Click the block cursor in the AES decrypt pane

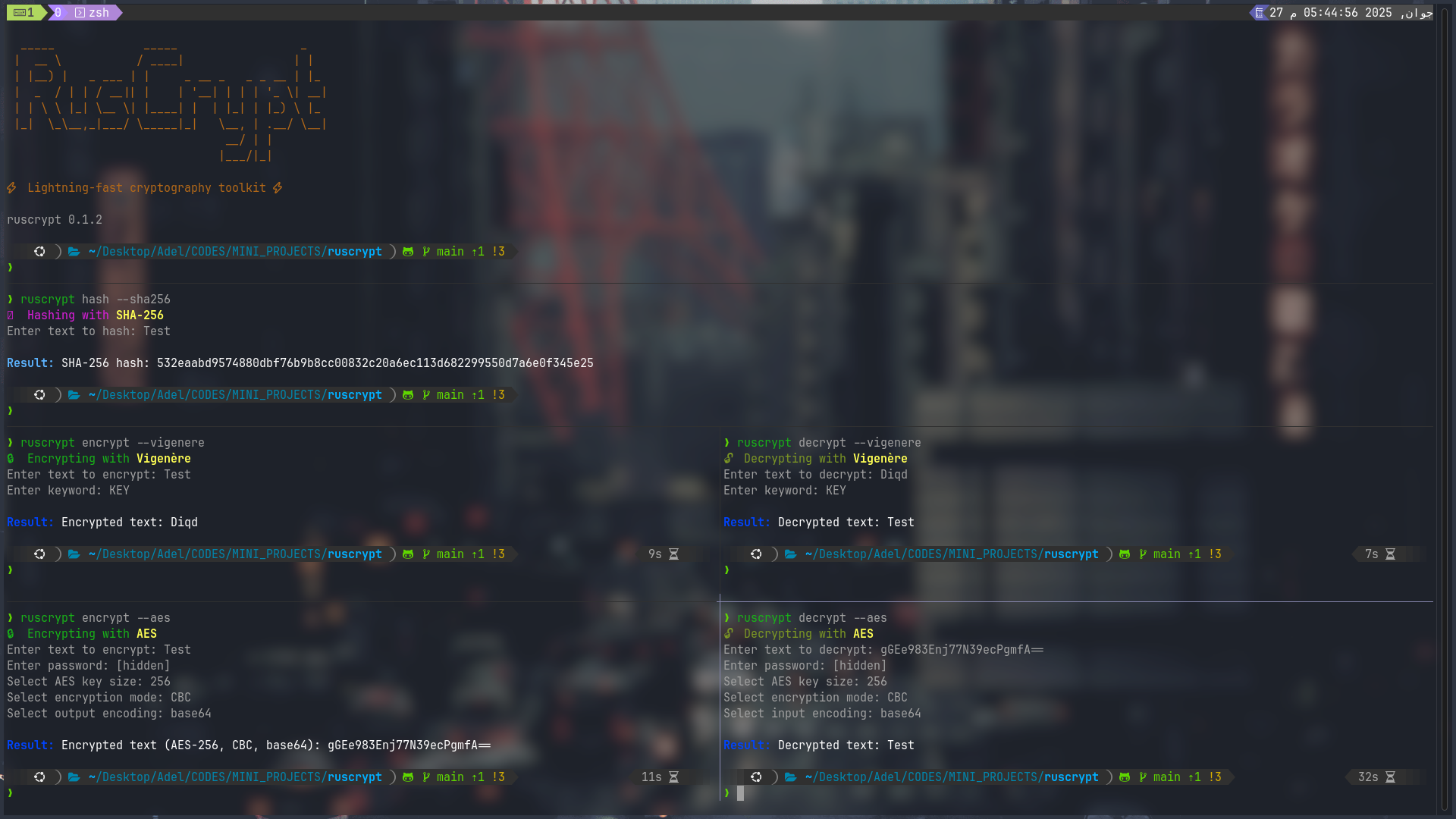[741, 792]
